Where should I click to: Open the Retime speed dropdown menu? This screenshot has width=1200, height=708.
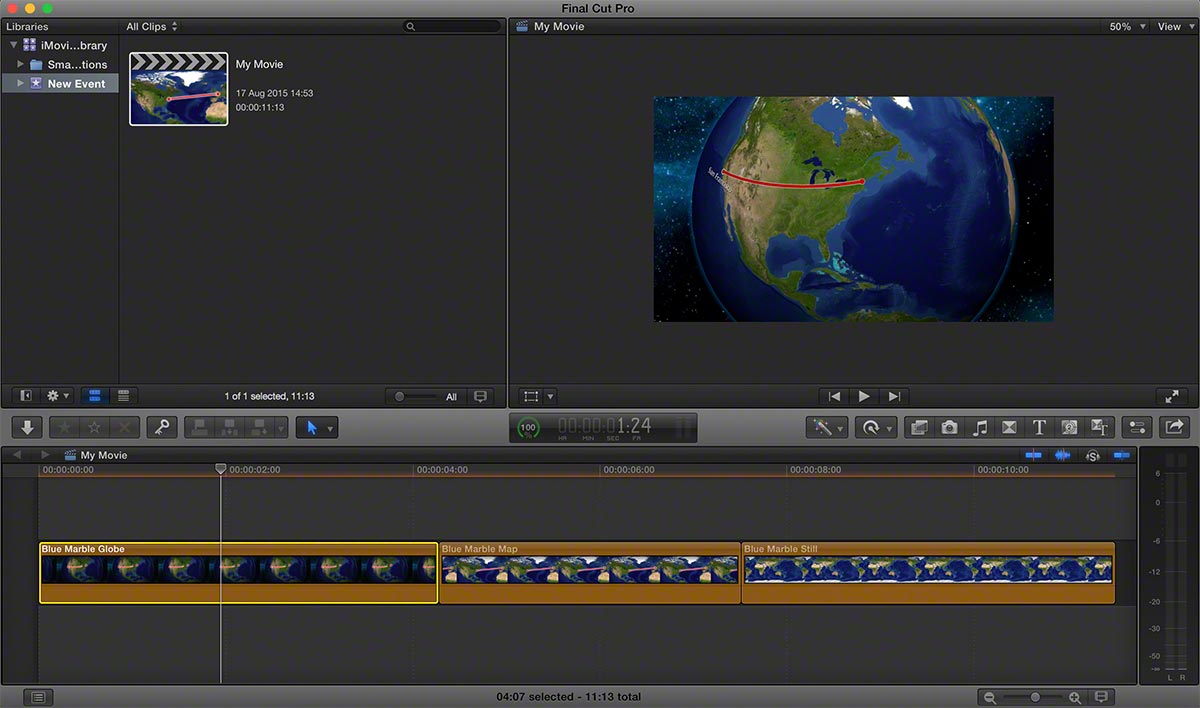pos(876,427)
